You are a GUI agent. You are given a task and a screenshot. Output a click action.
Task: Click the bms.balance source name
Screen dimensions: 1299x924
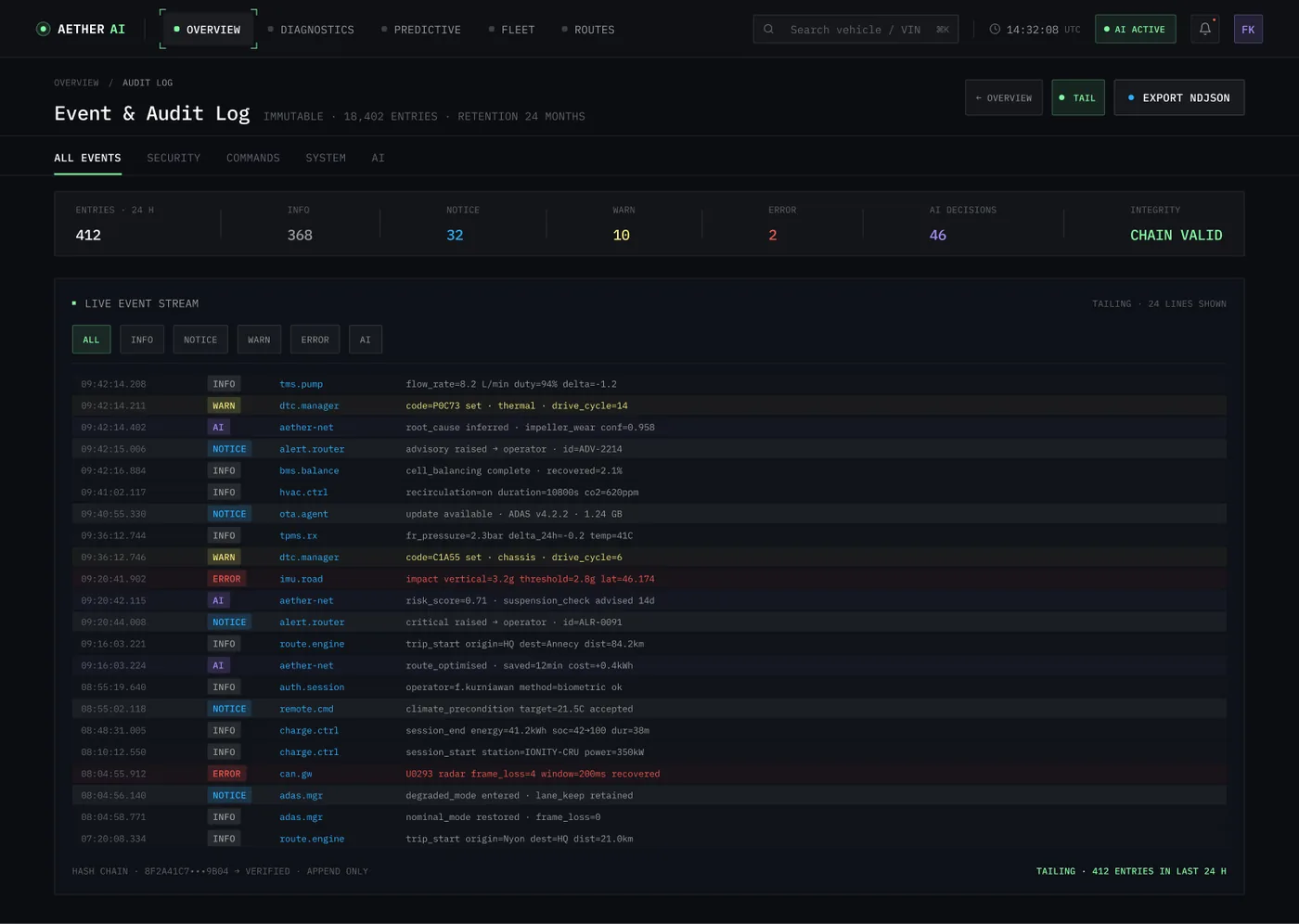click(x=309, y=470)
